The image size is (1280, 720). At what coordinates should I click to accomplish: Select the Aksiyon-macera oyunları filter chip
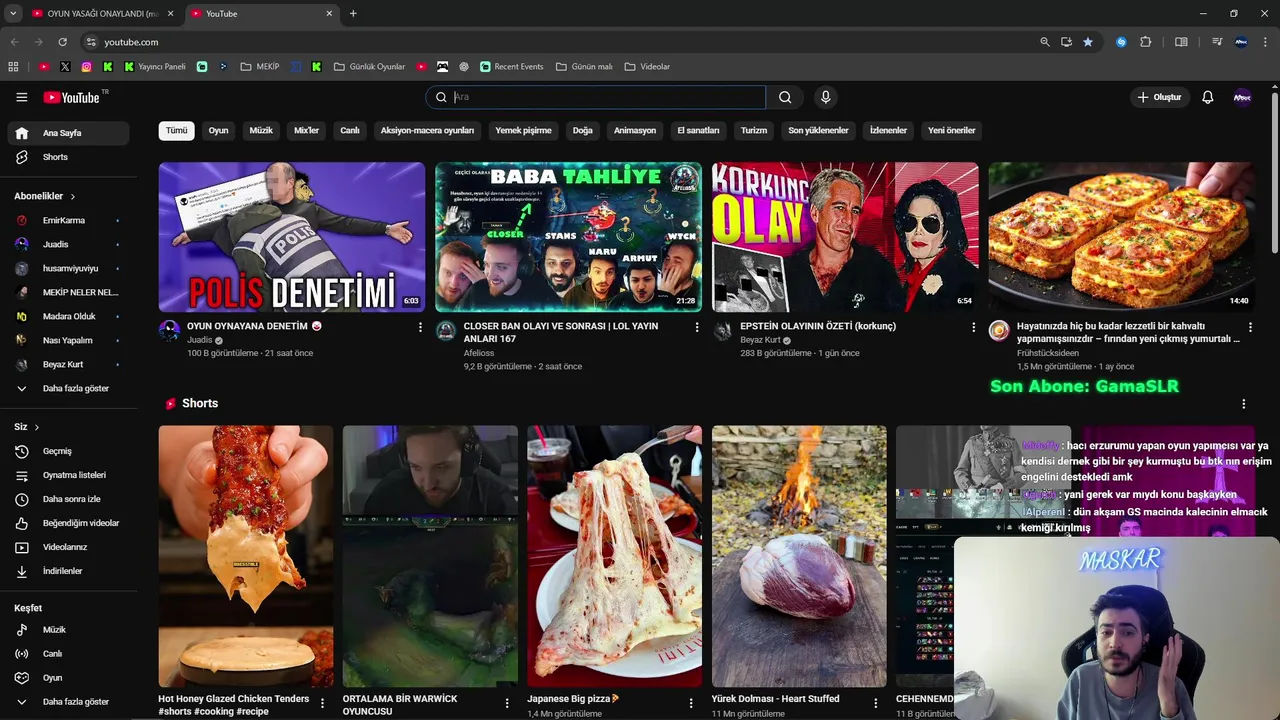427,130
